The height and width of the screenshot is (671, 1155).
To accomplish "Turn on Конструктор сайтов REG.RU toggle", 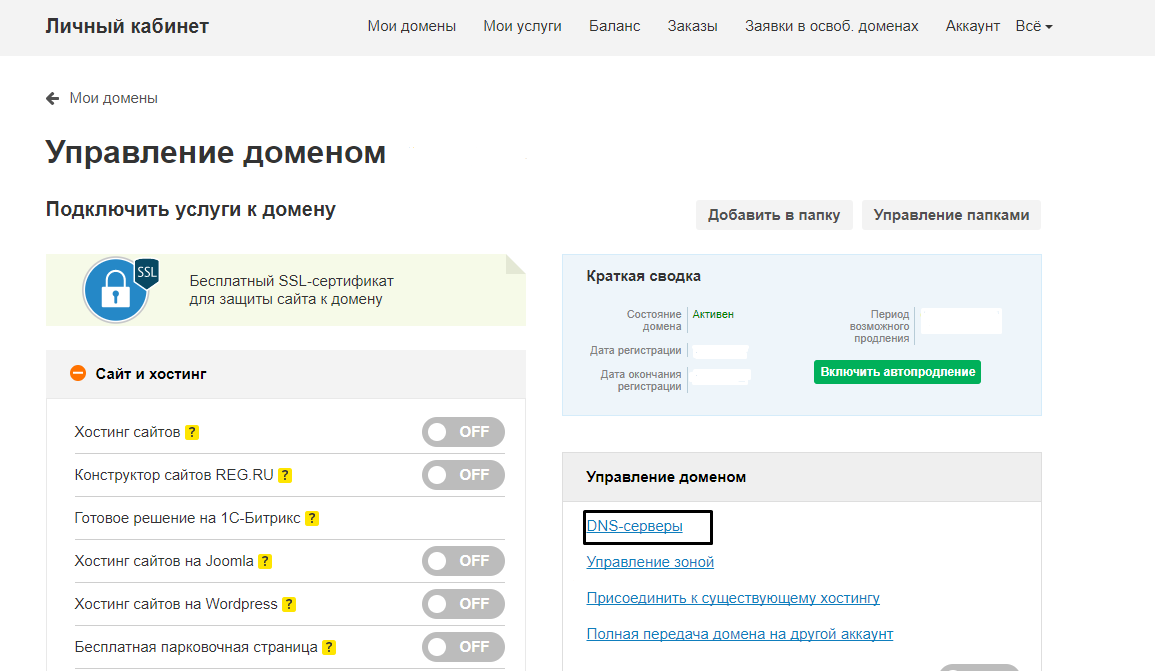I will pos(463,475).
